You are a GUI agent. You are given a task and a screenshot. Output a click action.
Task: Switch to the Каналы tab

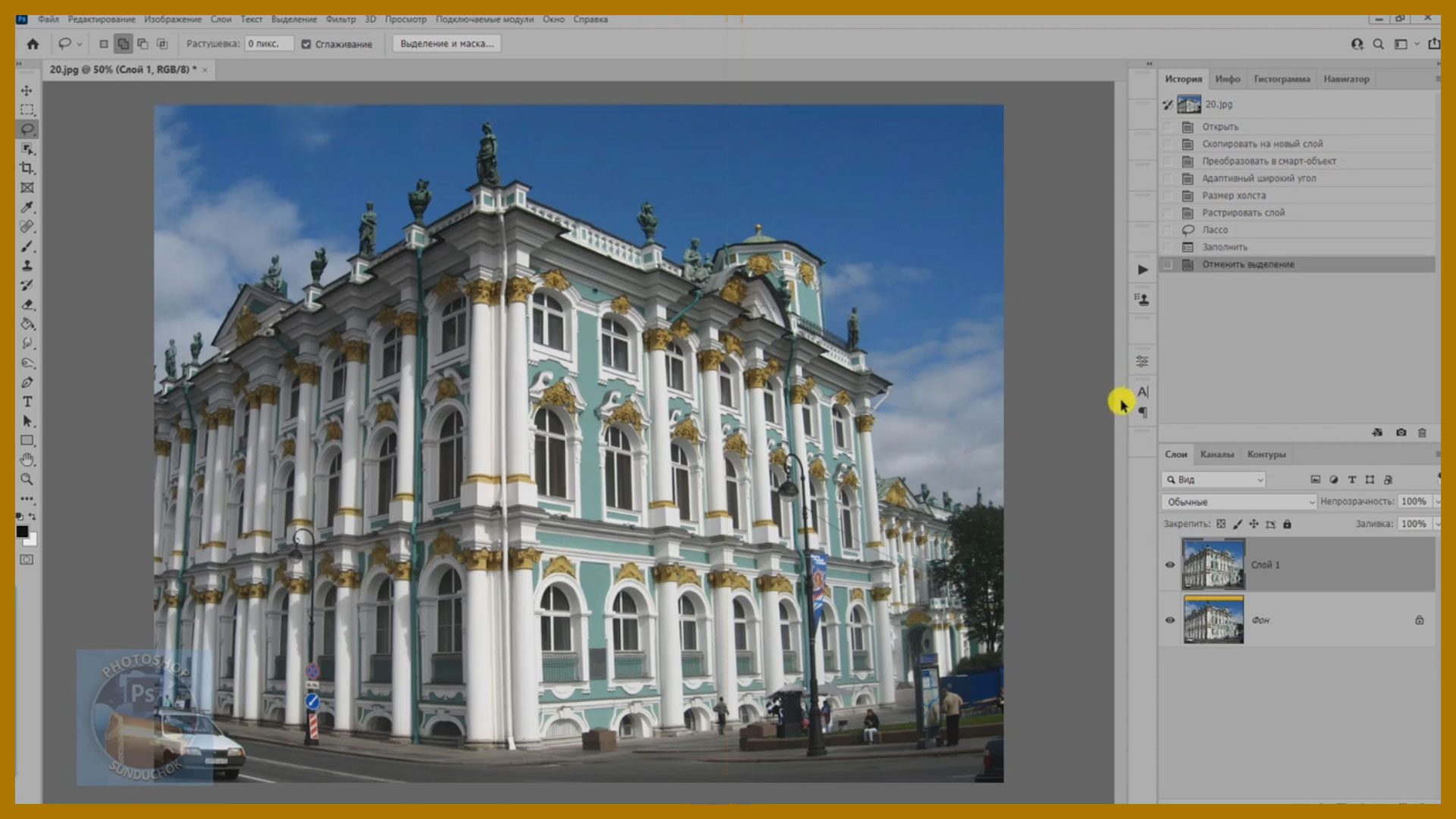(1216, 454)
